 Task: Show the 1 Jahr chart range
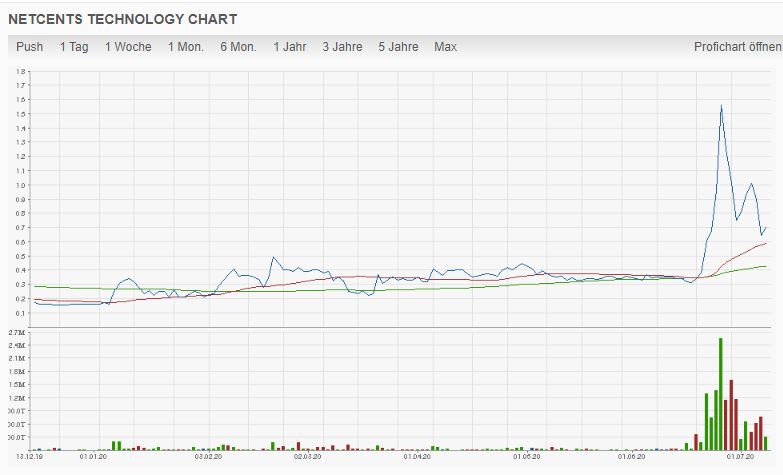pyautogui.click(x=290, y=47)
